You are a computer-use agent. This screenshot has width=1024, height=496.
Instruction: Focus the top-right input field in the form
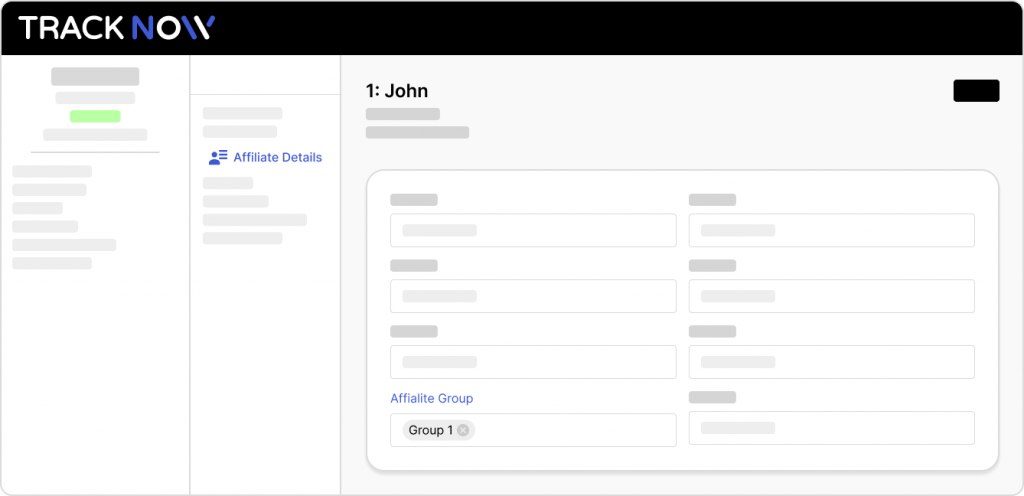[831, 230]
